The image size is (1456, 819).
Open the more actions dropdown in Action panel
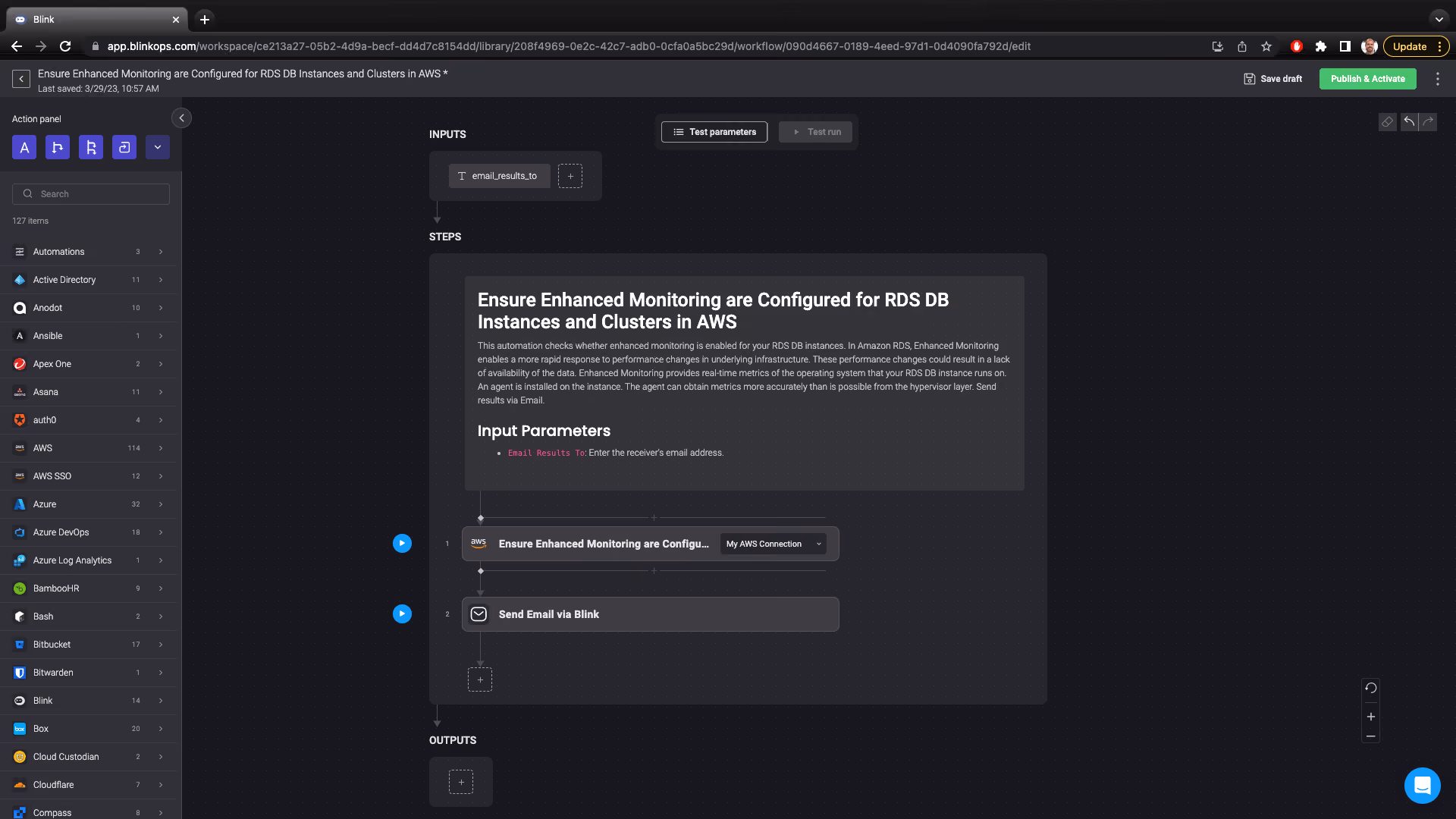pos(158,147)
